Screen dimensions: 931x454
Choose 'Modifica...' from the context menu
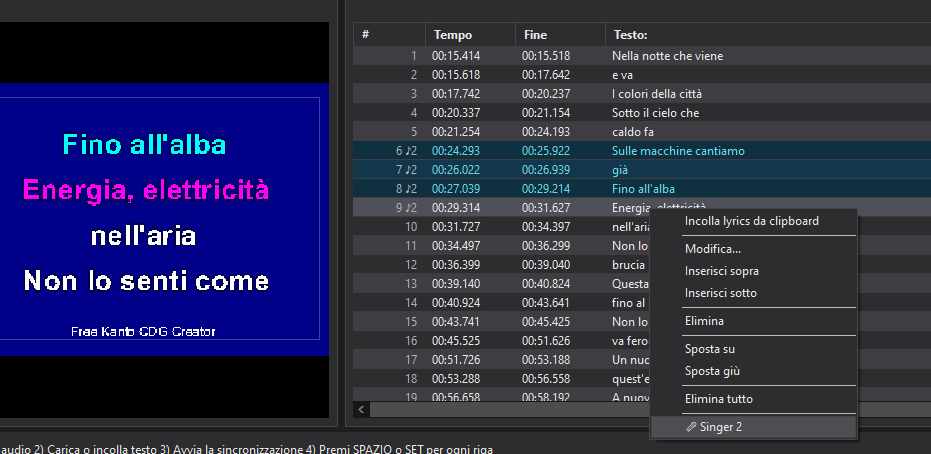712,249
